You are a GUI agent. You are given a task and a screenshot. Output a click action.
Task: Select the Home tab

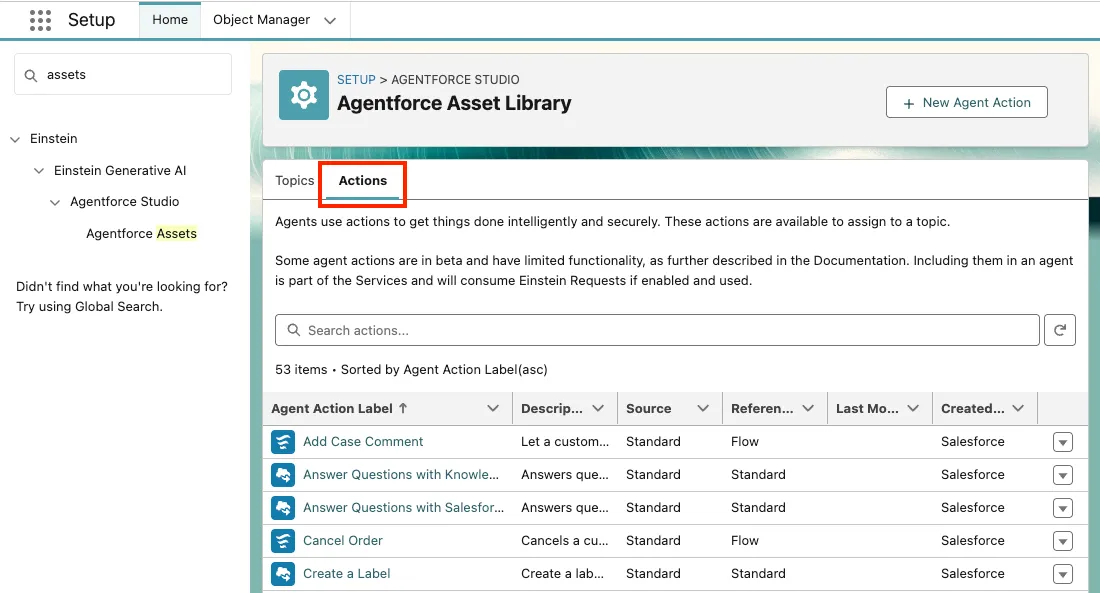coord(170,20)
